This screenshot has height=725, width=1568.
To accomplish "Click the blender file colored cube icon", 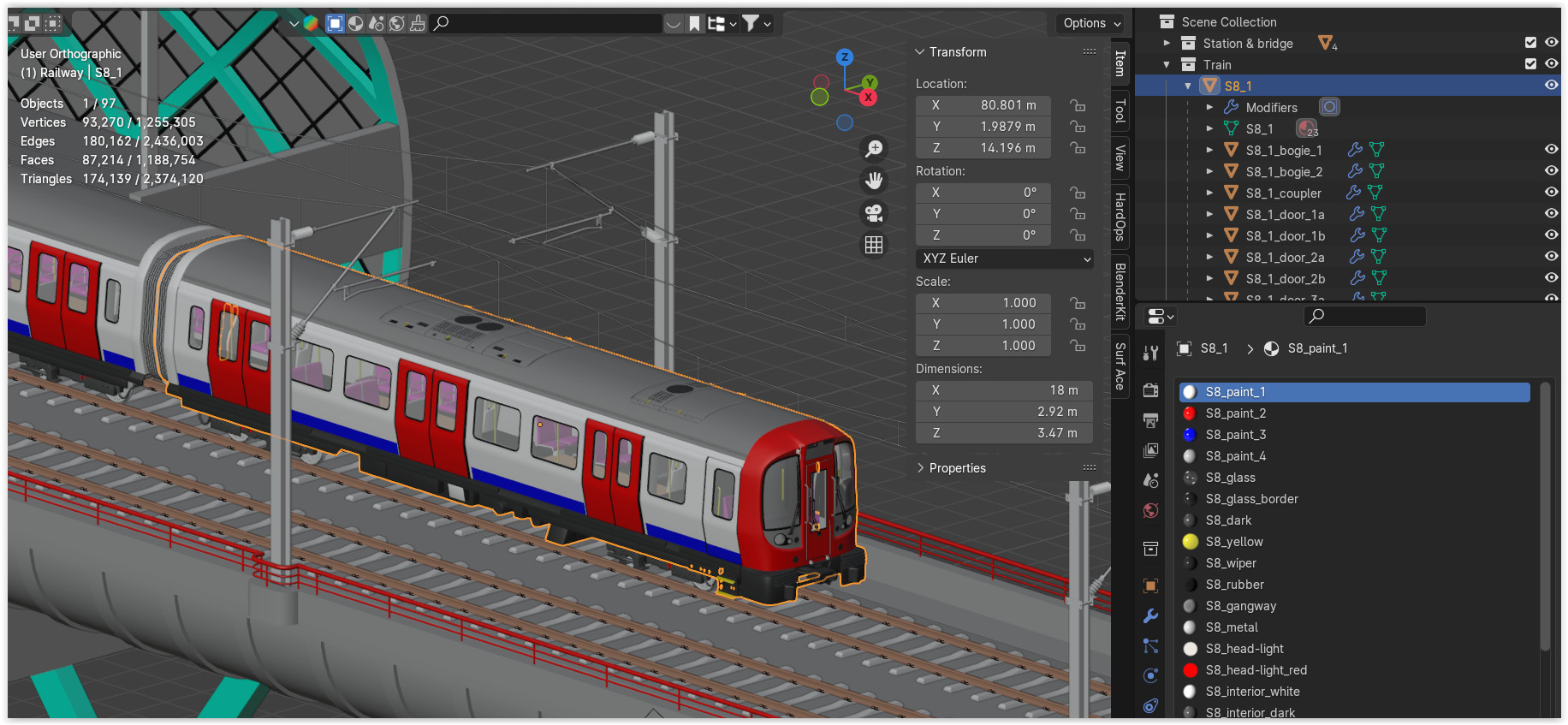I will pyautogui.click(x=311, y=23).
